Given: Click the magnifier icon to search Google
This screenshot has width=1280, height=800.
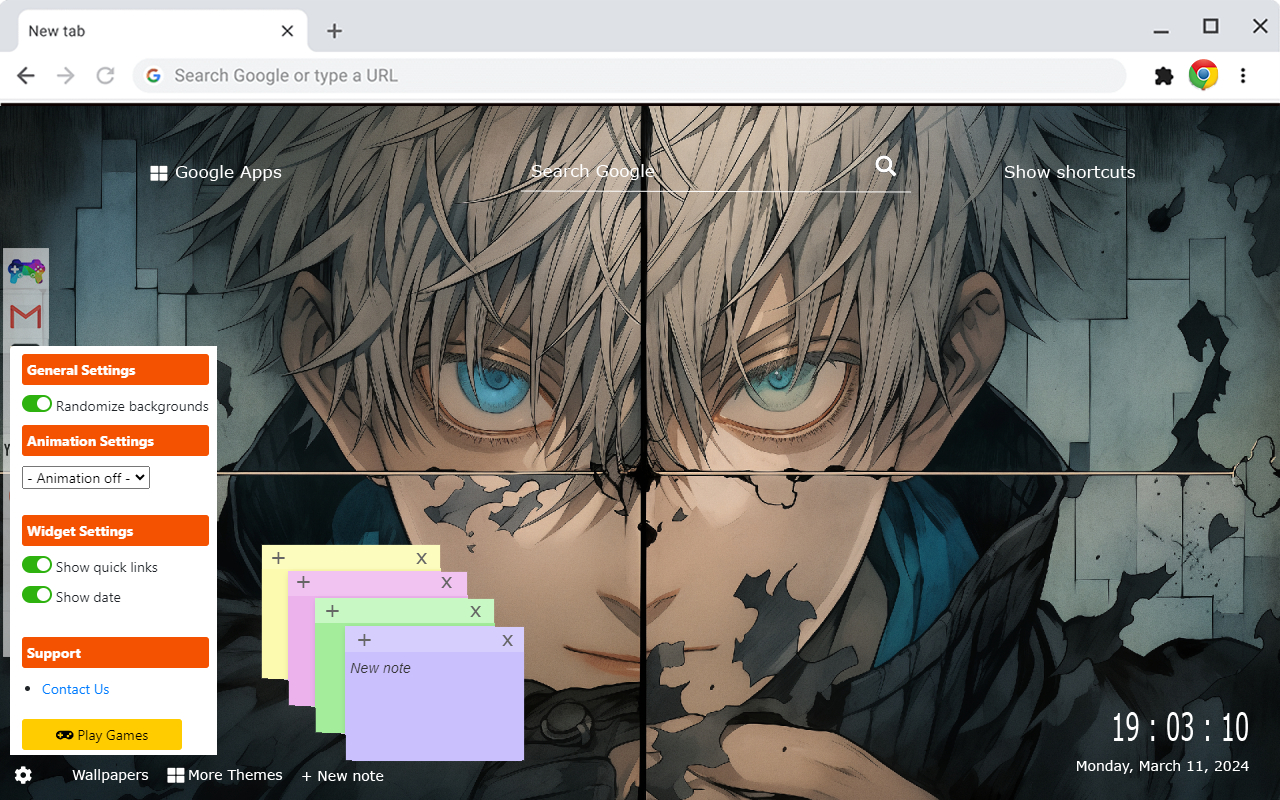Looking at the screenshot, I should (x=886, y=165).
